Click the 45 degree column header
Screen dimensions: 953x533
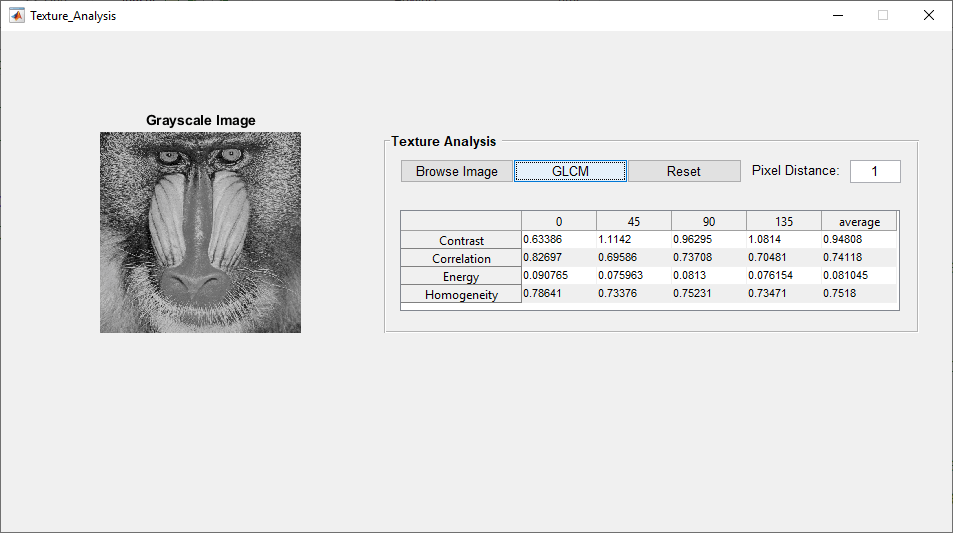tap(633, 221)
